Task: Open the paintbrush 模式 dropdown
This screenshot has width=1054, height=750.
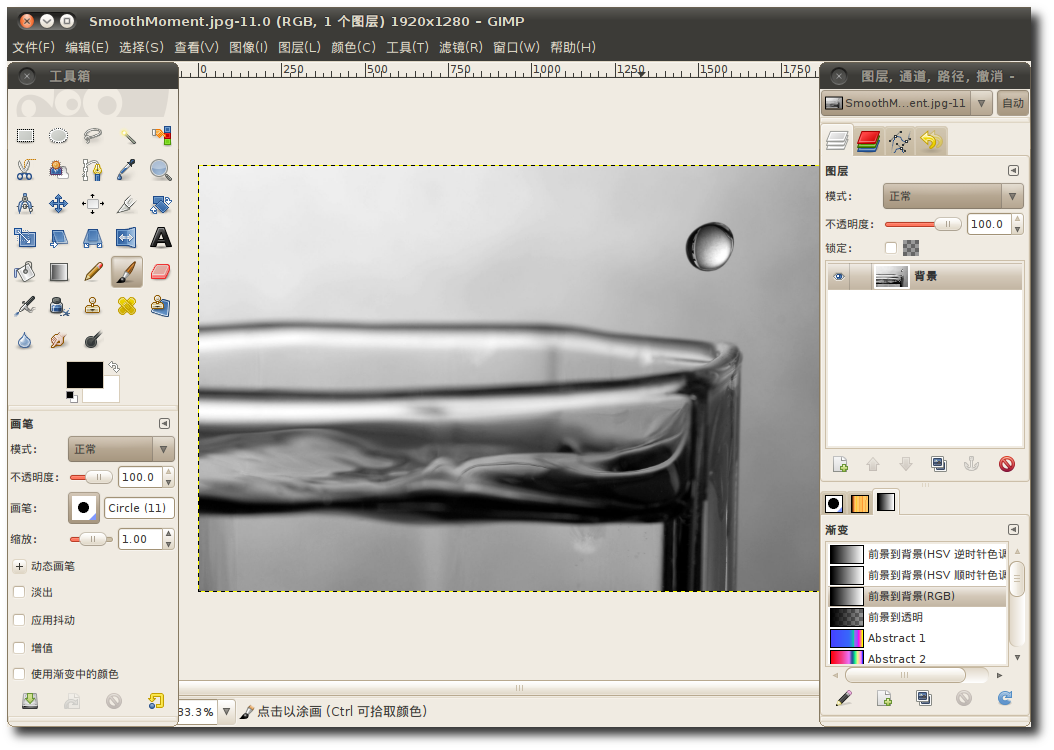Action: point(121,449)
